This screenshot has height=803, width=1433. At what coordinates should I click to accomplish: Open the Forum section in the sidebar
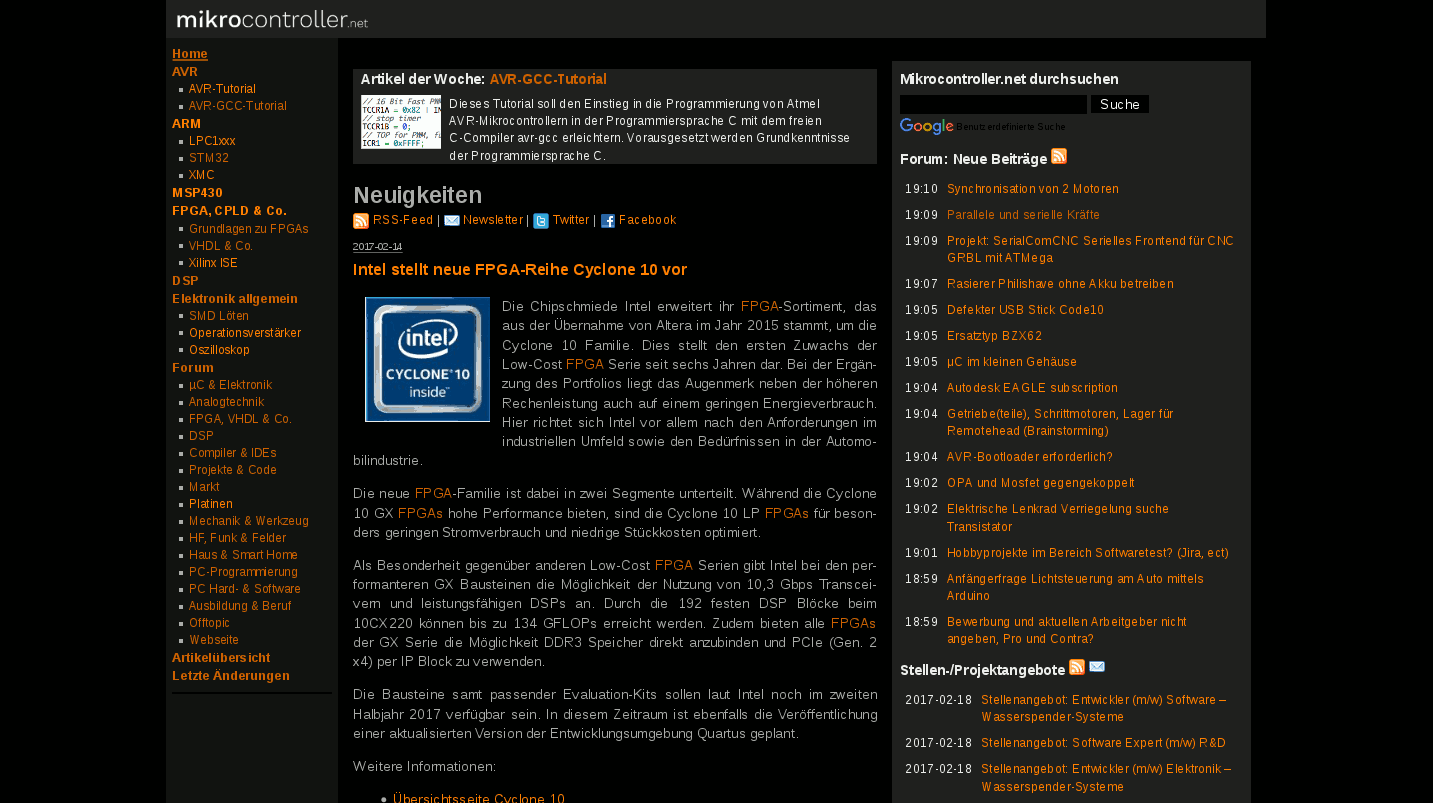[x=192, y=367]
